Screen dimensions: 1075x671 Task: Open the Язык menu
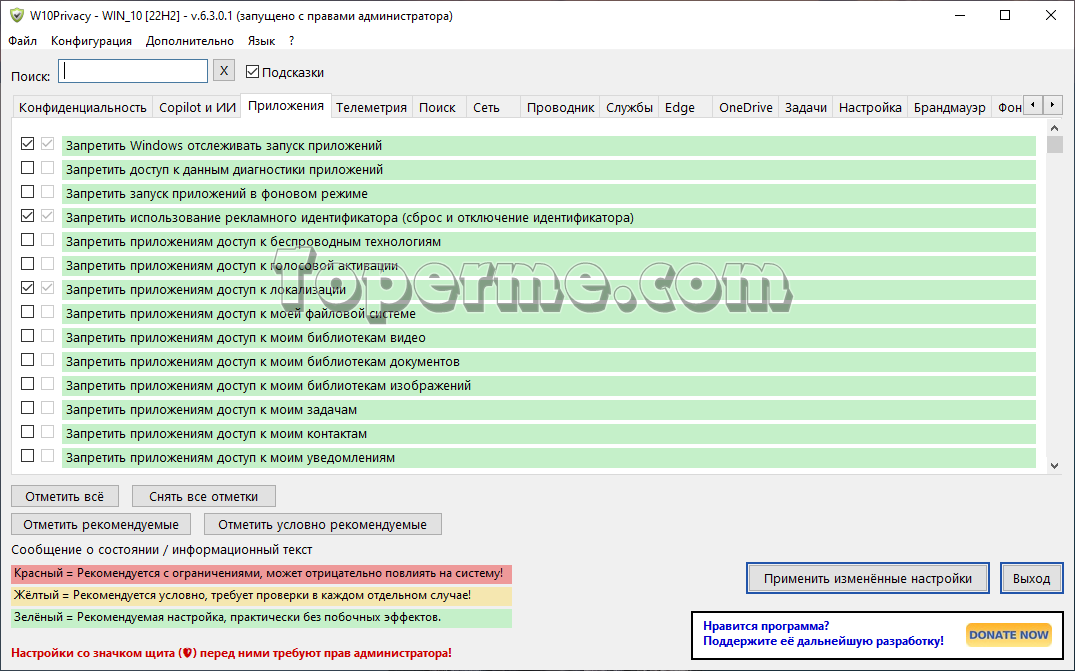click(261, 41)
